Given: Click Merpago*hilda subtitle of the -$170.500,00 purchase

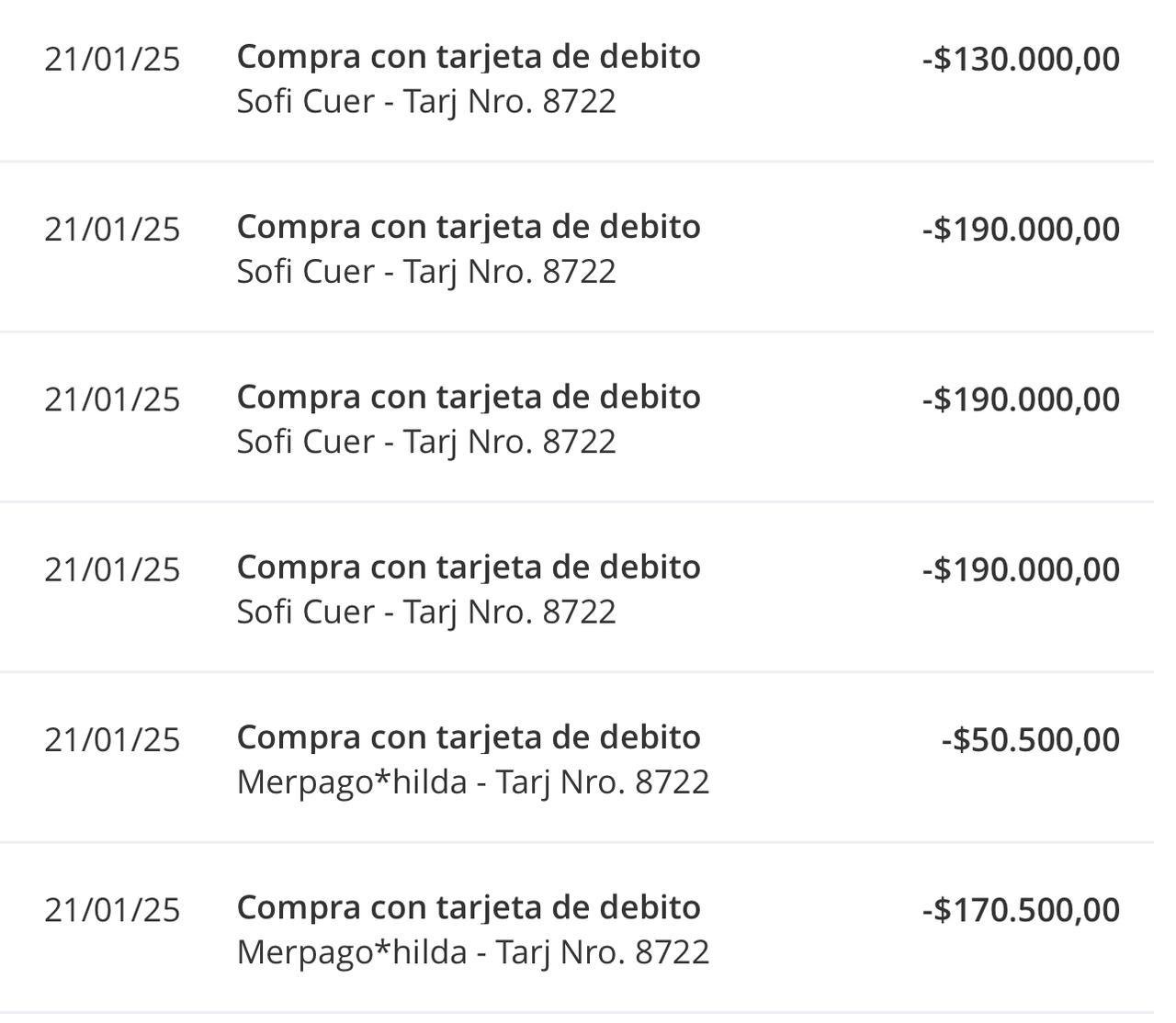Looking at the screenshot, I should point(473,952).
